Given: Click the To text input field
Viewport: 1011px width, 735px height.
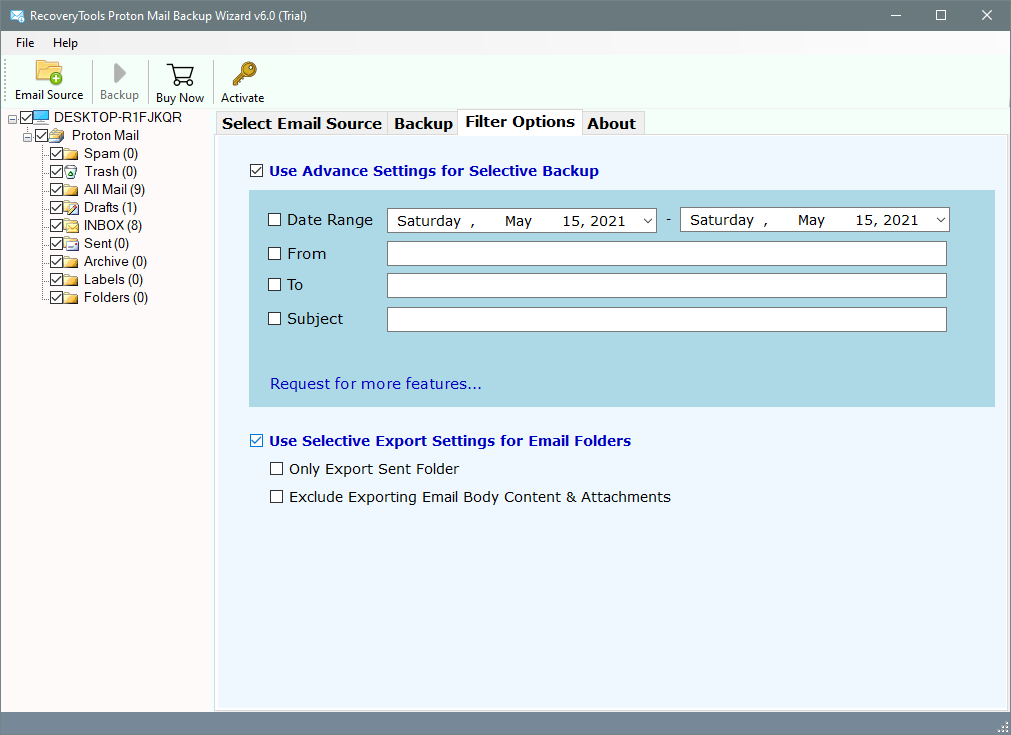Looking at the screenshot, I should [x=667, y=286].
